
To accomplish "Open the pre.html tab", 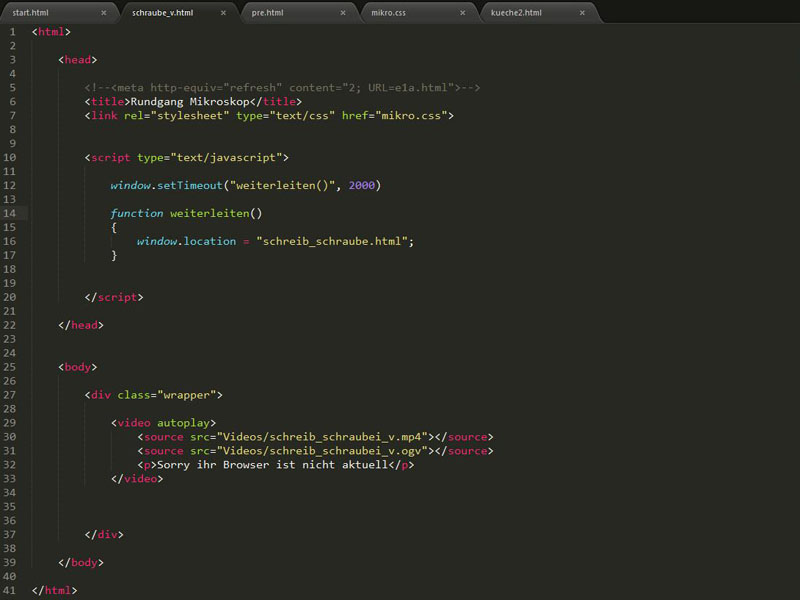I will point(267,13).
